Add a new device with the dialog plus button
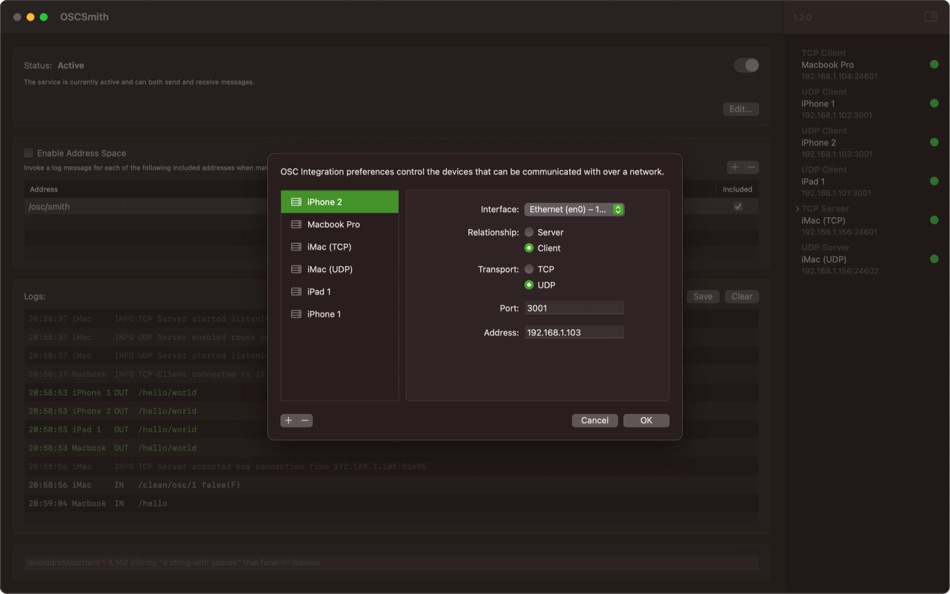950x594 pixels. pos(288,420)
